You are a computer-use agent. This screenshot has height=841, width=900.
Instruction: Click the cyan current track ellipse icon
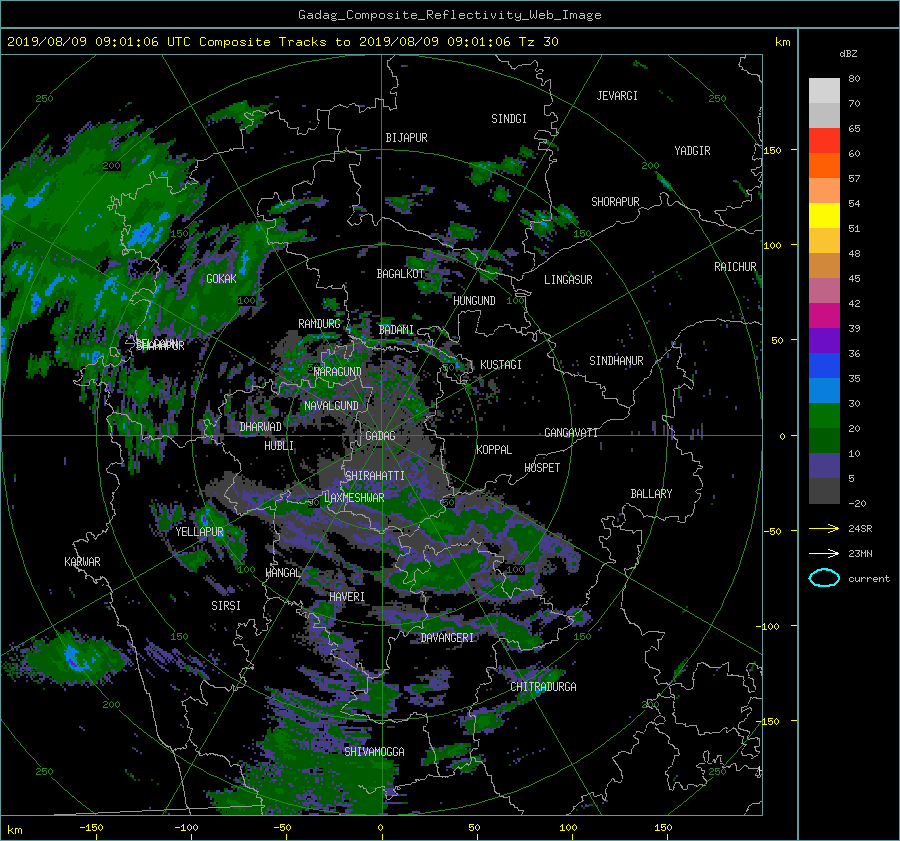(x=824, y=578)
